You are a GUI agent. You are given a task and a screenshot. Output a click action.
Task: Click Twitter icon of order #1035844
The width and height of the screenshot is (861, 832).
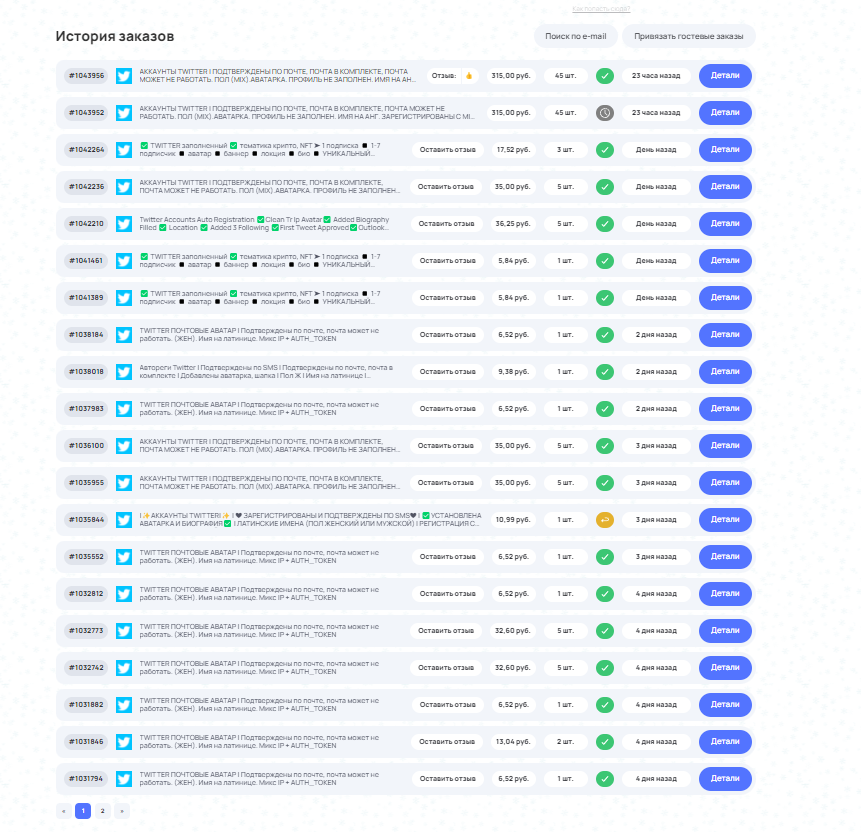point(124,520)
